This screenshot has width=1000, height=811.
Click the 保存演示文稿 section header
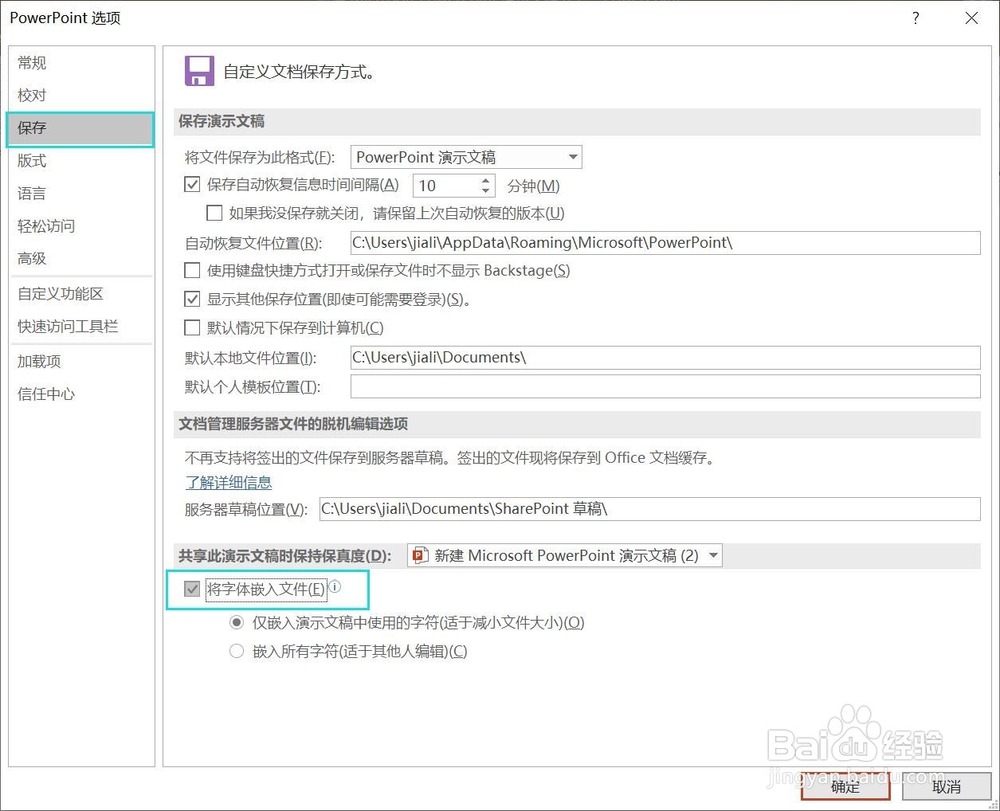coord(221,121)
